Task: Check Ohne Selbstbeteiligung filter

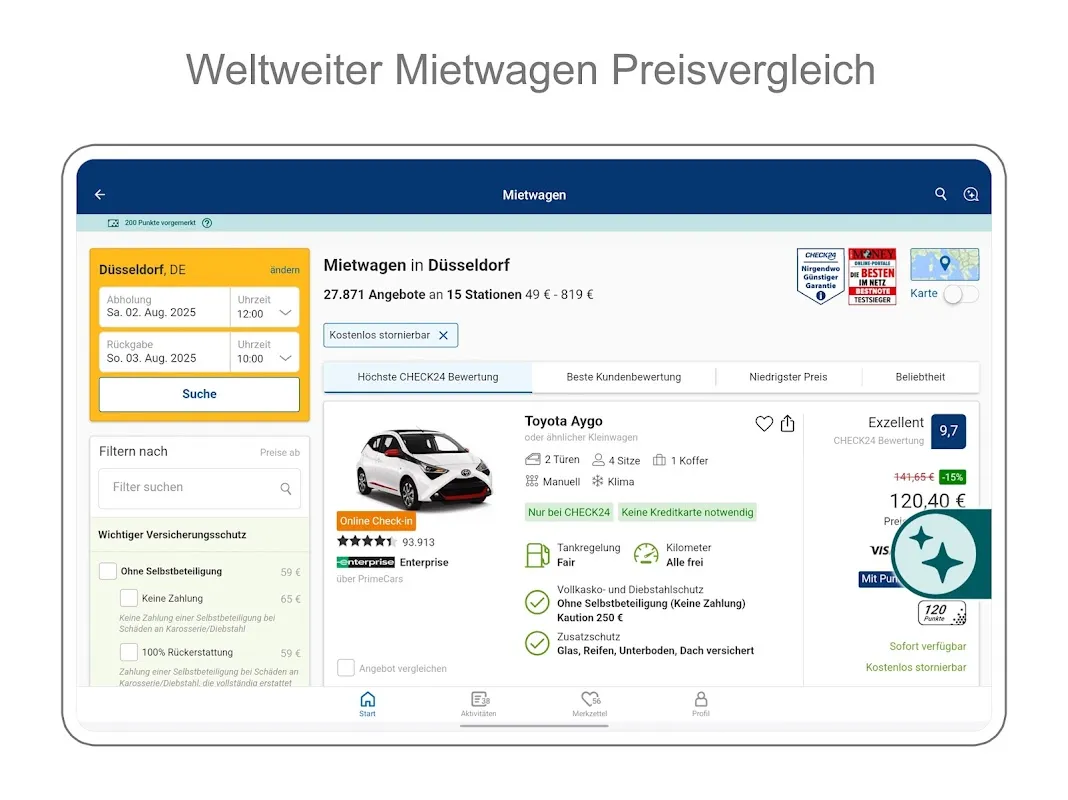Action: tap(108, 571)
